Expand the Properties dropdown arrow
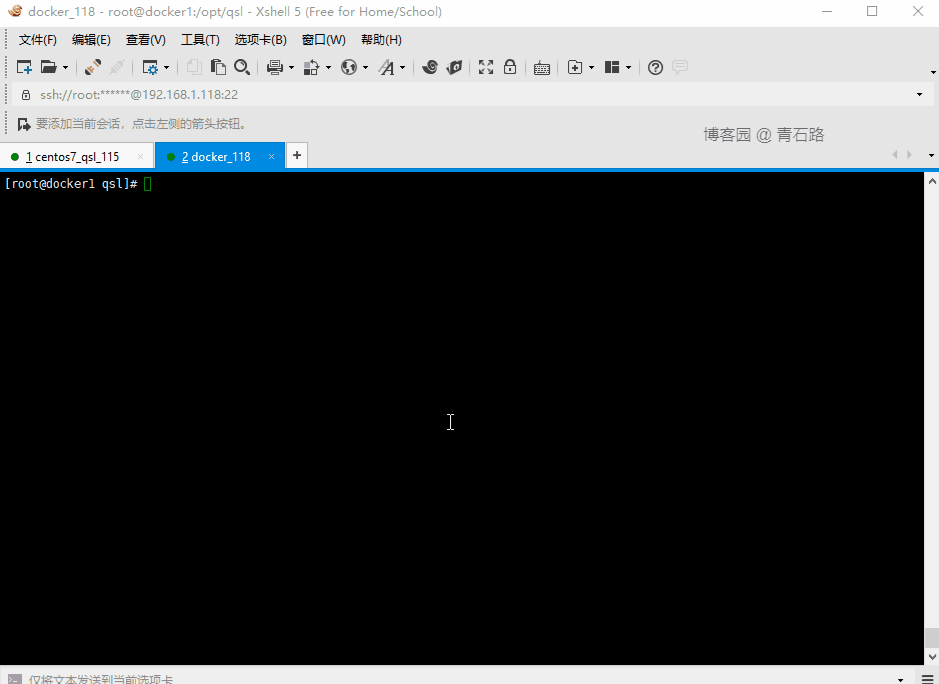The width and height of the screenshot is (939, 684). 166,68
